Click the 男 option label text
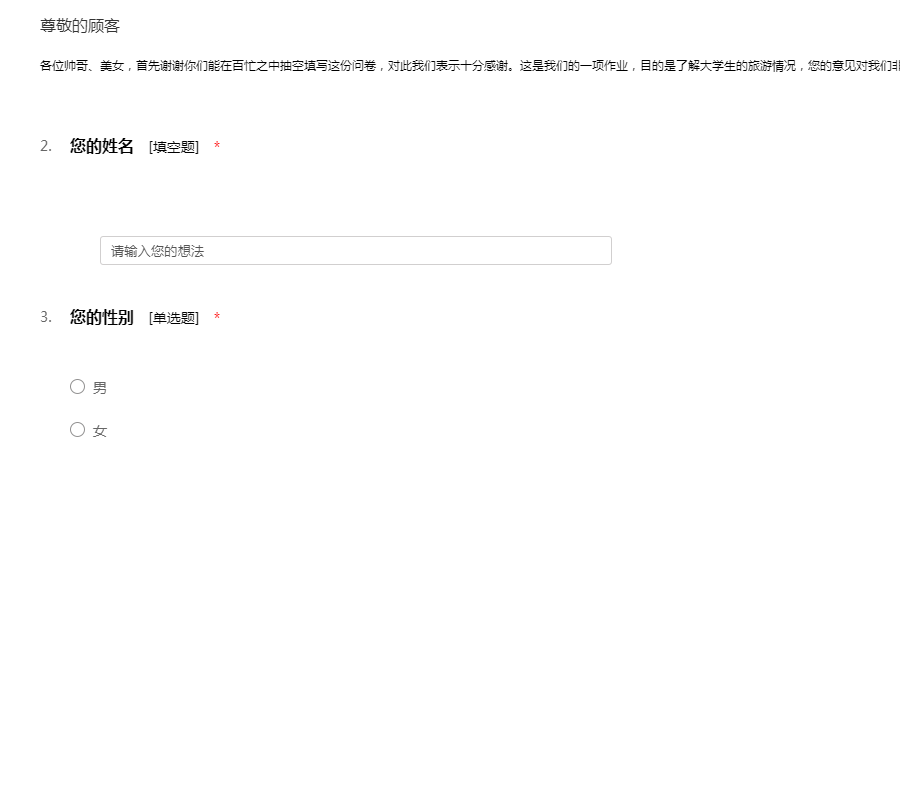This screenshot has width=900, height=800. tap(100, 388)
